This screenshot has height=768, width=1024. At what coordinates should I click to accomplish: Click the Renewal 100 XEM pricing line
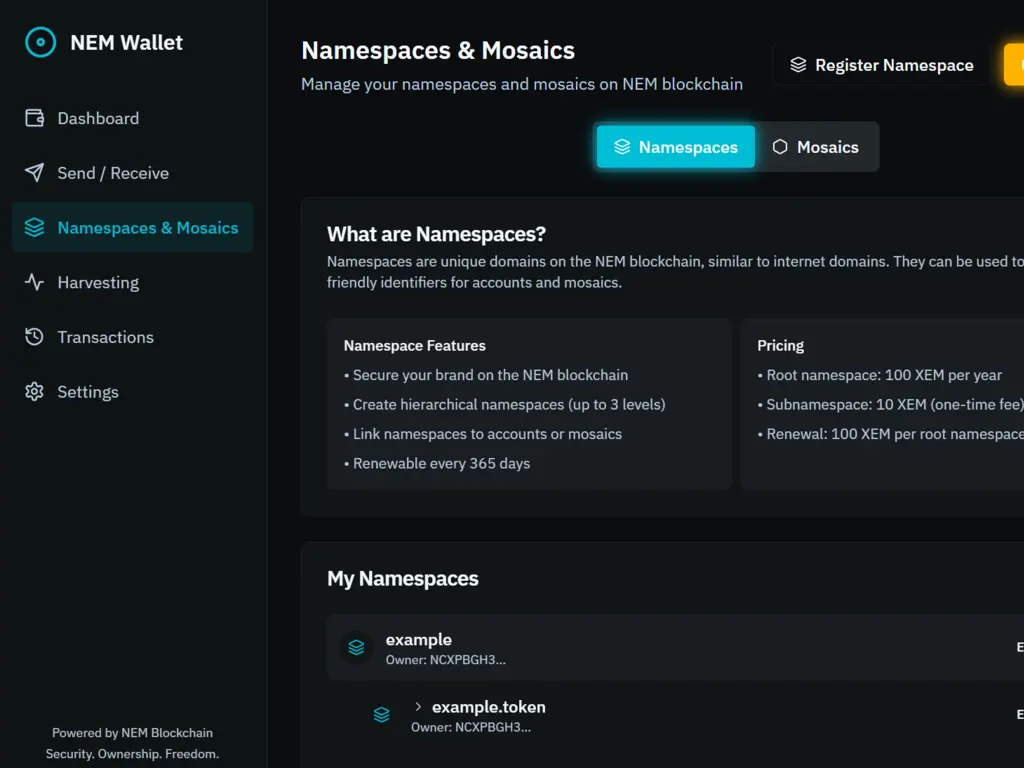coord(890,434)
